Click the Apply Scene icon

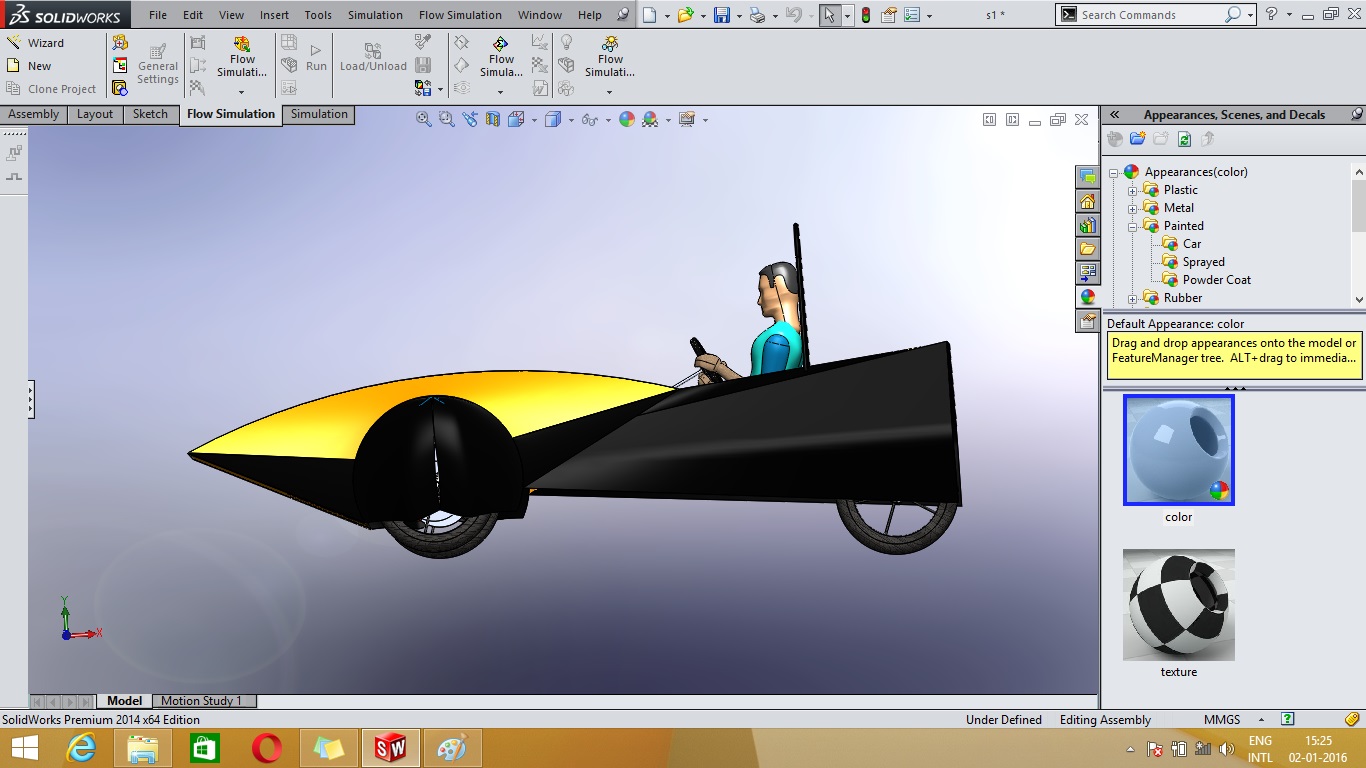pyautogui.click(x=650, y=119)
